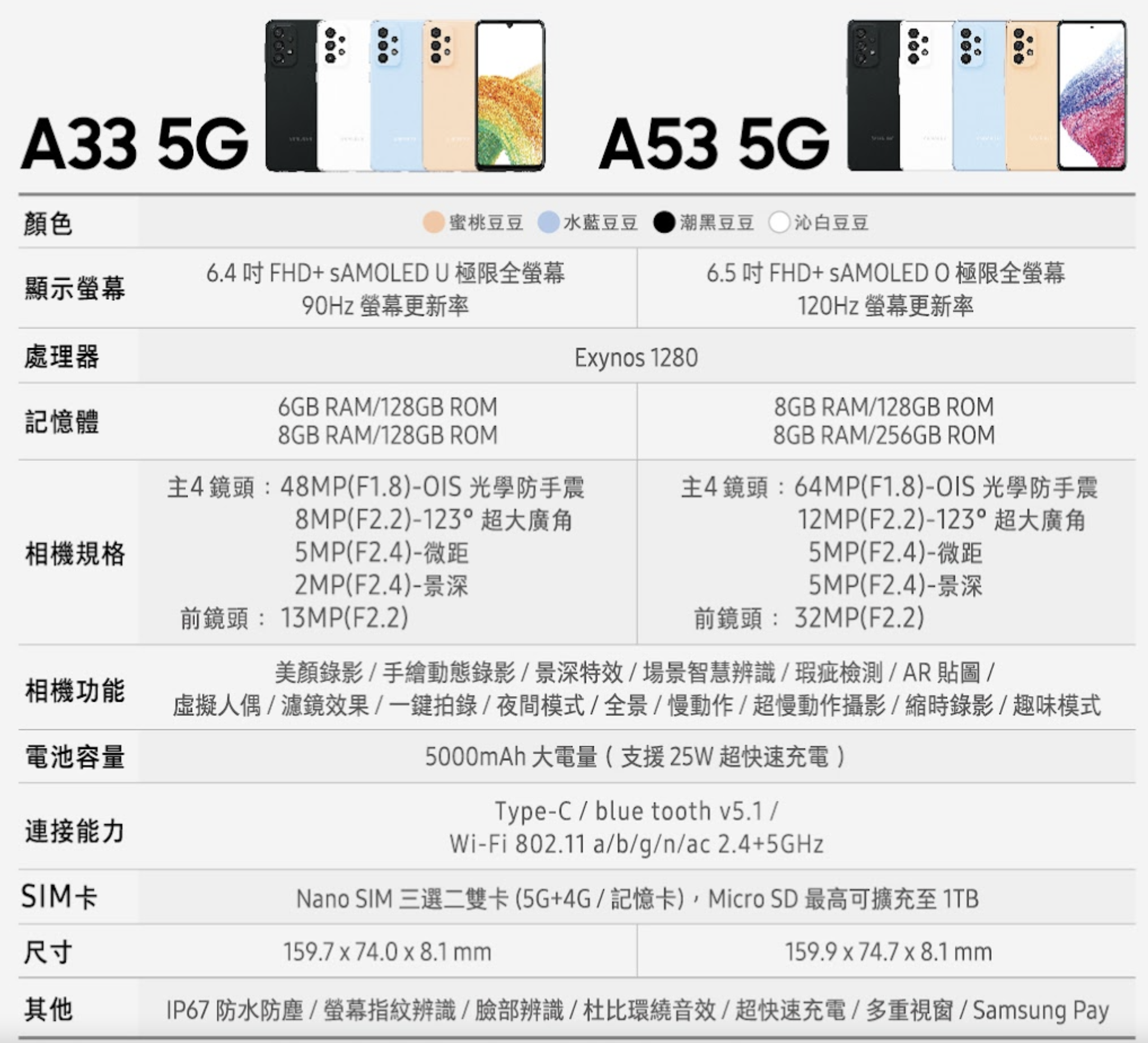Click the blue 水藍豆豆 color swatch
The height and width of the screenshot is (1043, 1148).
[x=548, y=222]
